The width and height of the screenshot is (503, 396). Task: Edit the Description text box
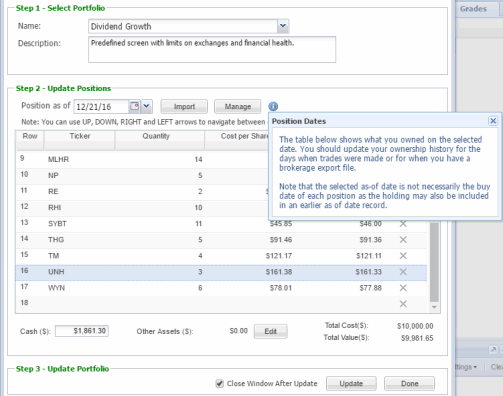pos(212,49)
